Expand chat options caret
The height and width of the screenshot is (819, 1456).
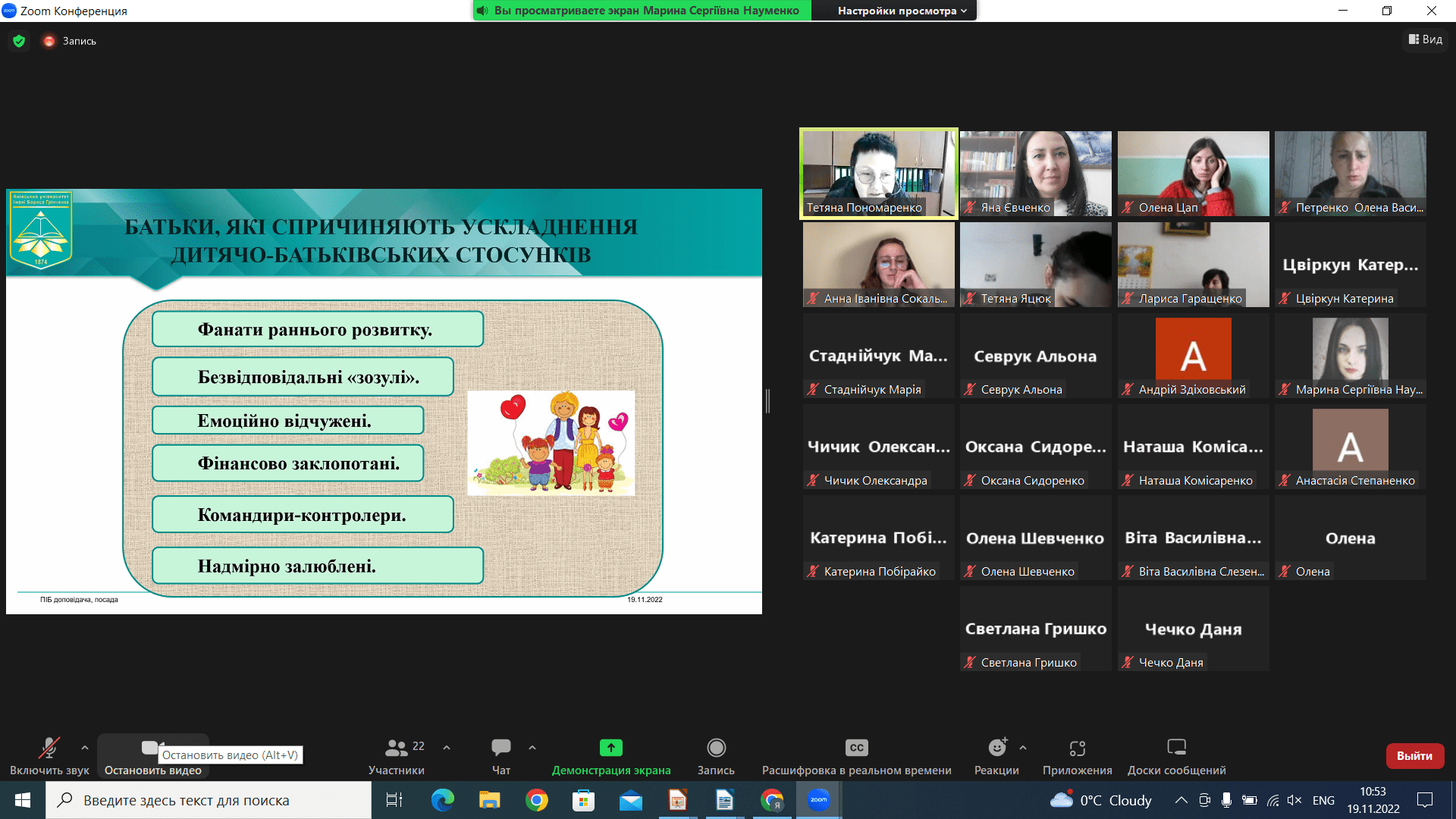click(532, 748)
